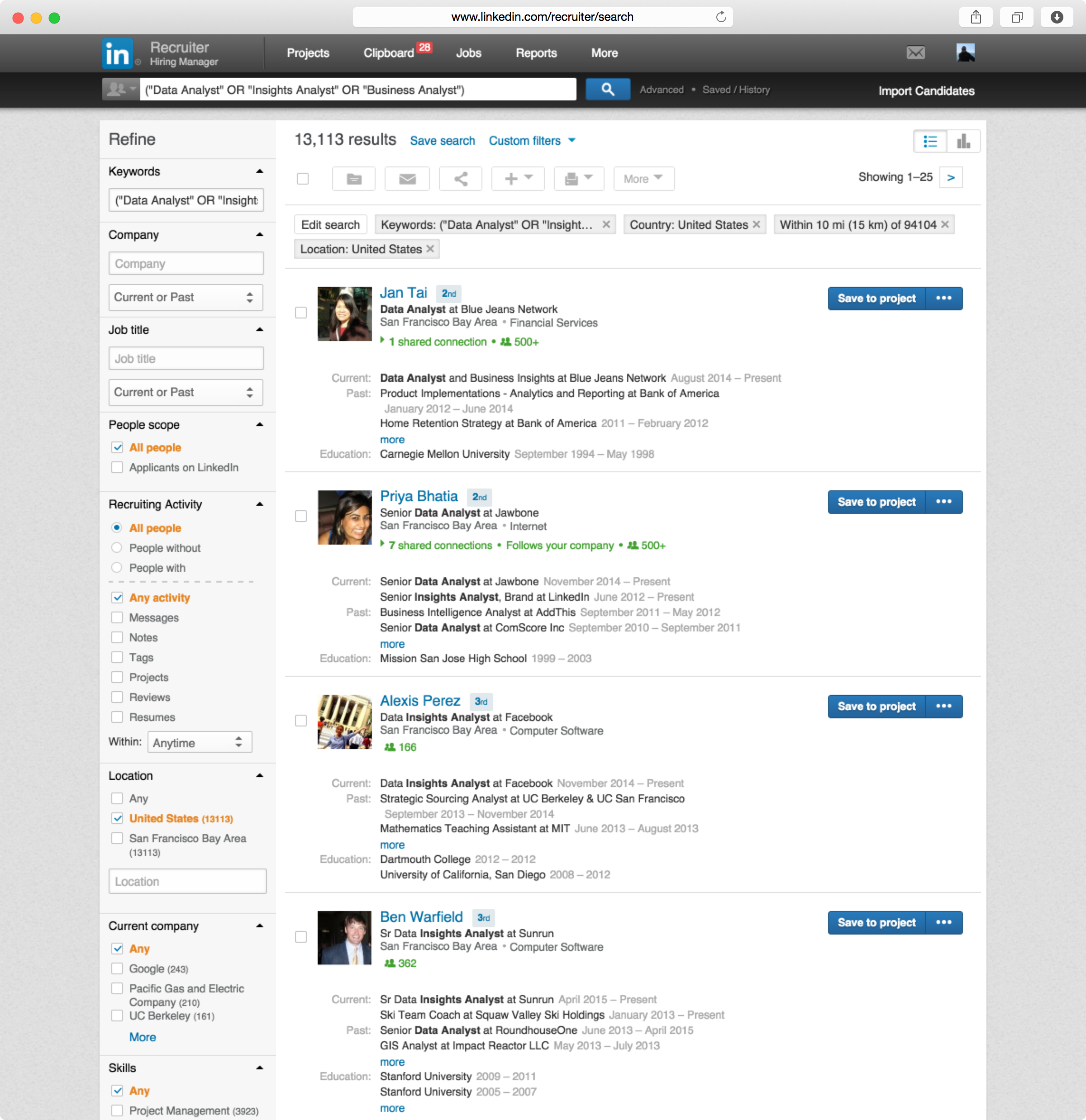Image resolution: width=1086 pixels, height=1120 pixels.
Task: Click the share icon in results toolbar
Action: click(x=461, y=179)
